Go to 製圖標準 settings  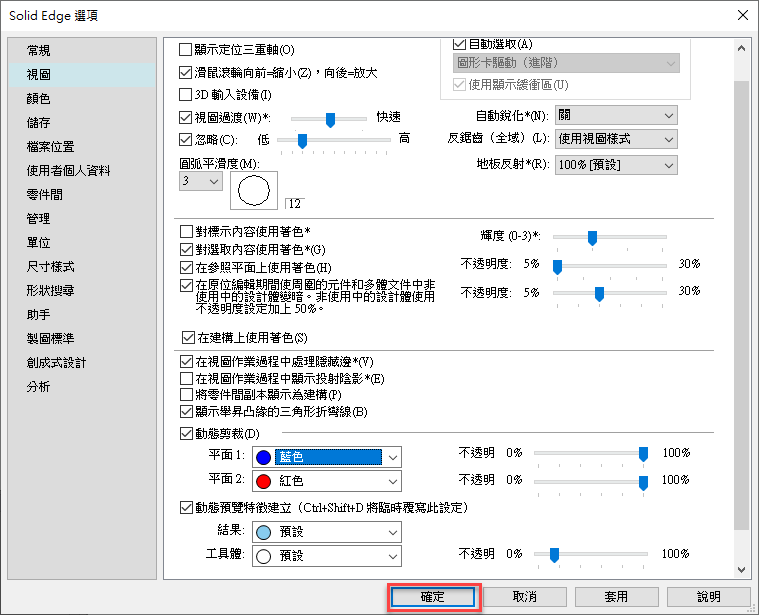point(50,339)
